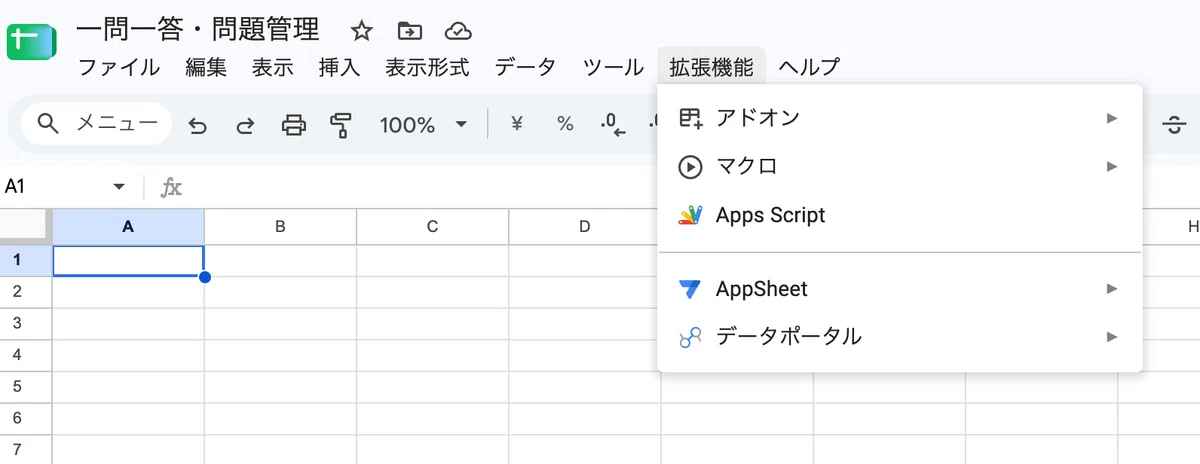The image size is (1200, 464).
Task: Open the ツール menu
Action: (x=613, y=67)
